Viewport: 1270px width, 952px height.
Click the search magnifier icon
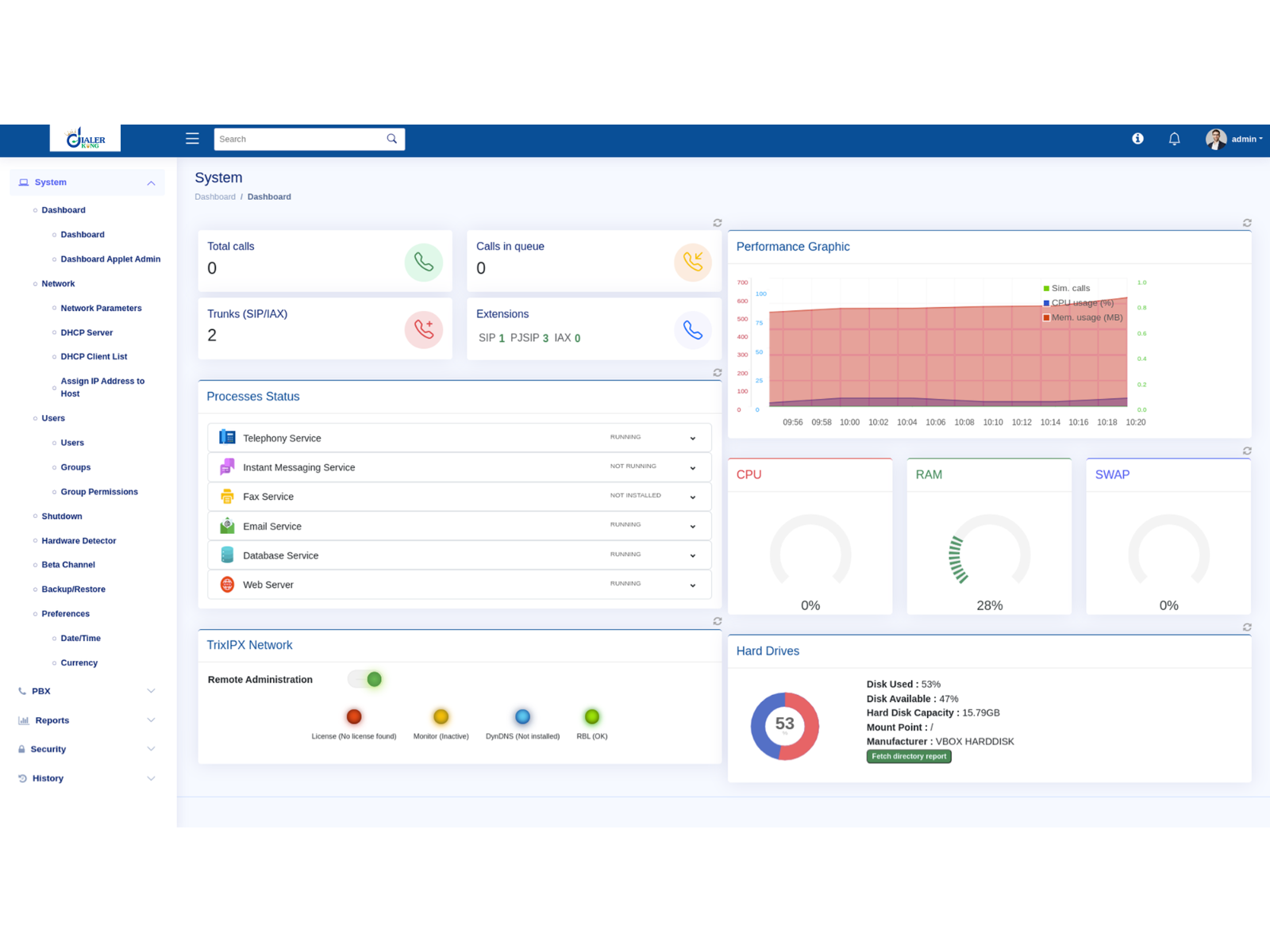point(391,138)
